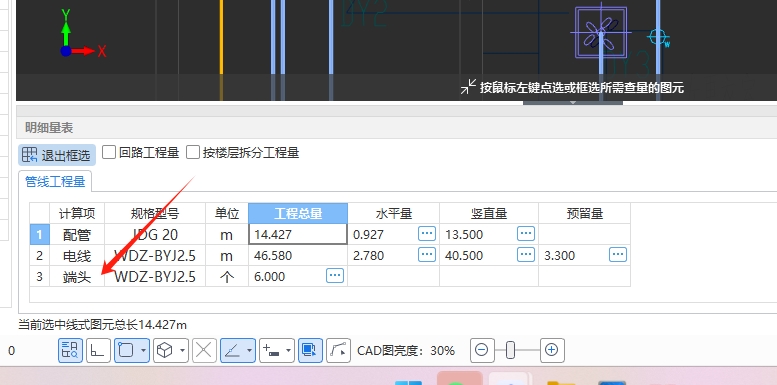777x385 pixels.
Task: Select the 预留量 column header
Action: click(584, 213)
